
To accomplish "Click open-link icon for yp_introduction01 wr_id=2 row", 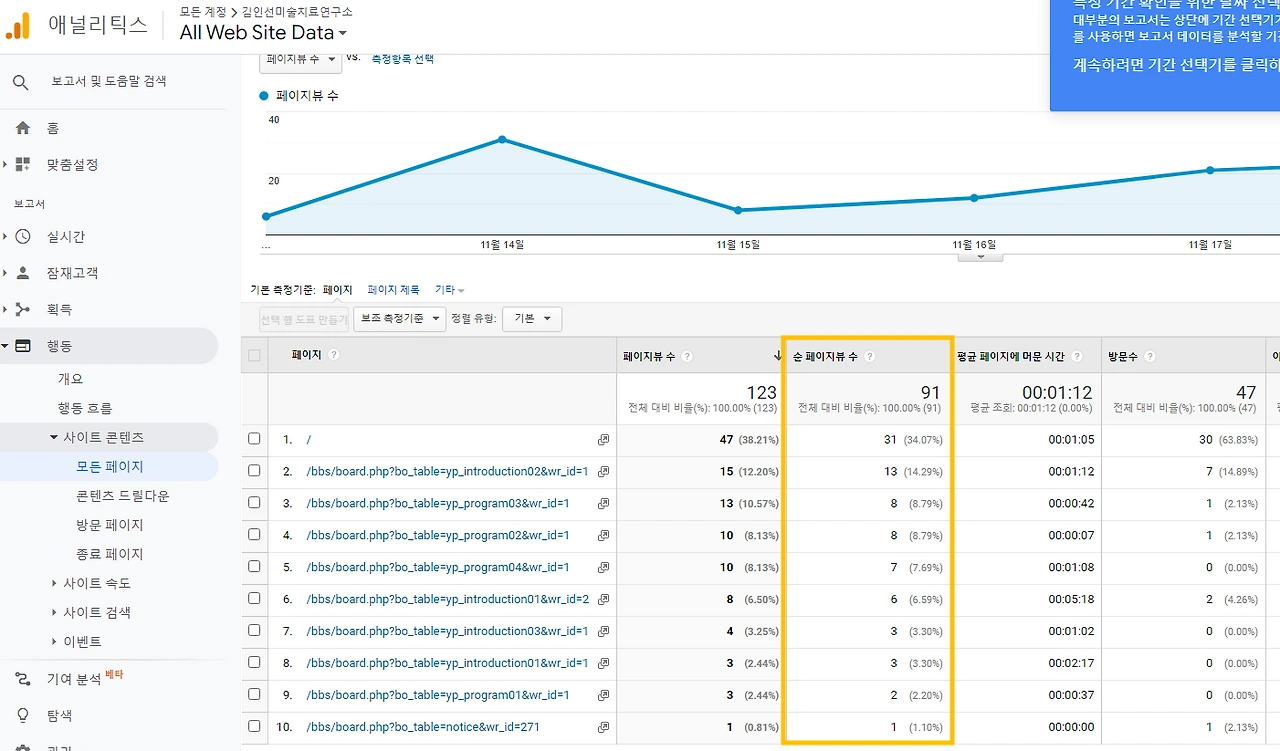I will pyautogui.click(x=603, y=599).
